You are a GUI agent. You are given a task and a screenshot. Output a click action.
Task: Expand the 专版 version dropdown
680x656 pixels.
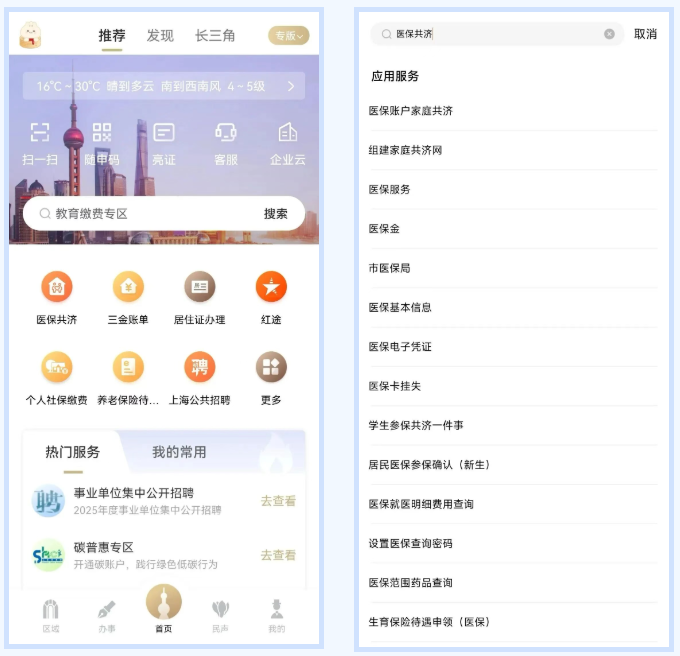[288, 36]
